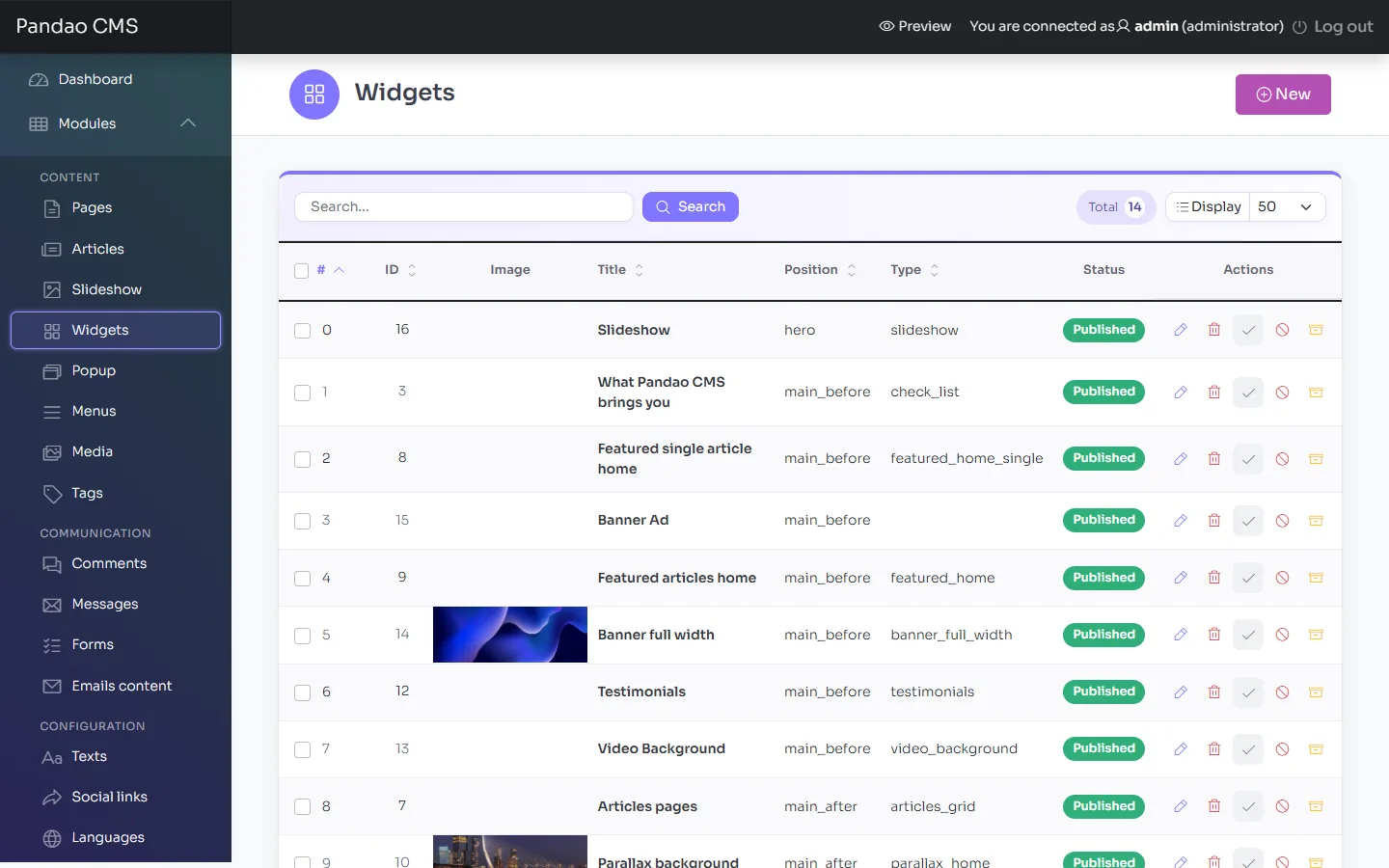Tick the Banner Ad row checkbox
1389x868 pixels.
302,521
